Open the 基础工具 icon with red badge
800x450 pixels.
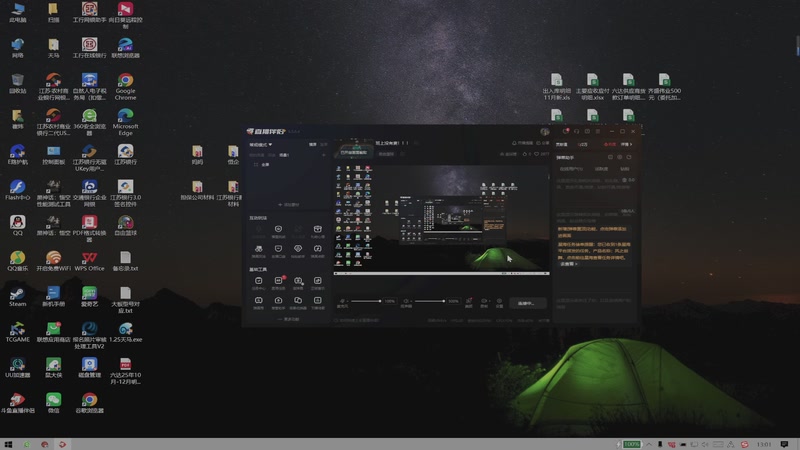point(279,281)
